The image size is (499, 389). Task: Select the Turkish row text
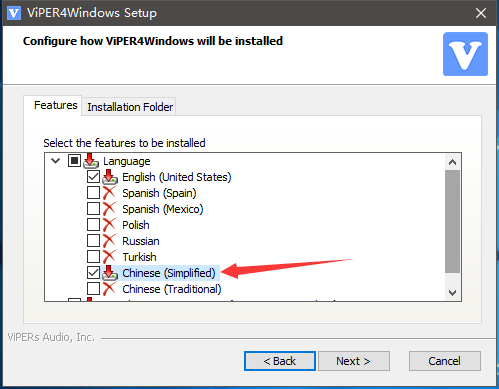coord(139,257)
